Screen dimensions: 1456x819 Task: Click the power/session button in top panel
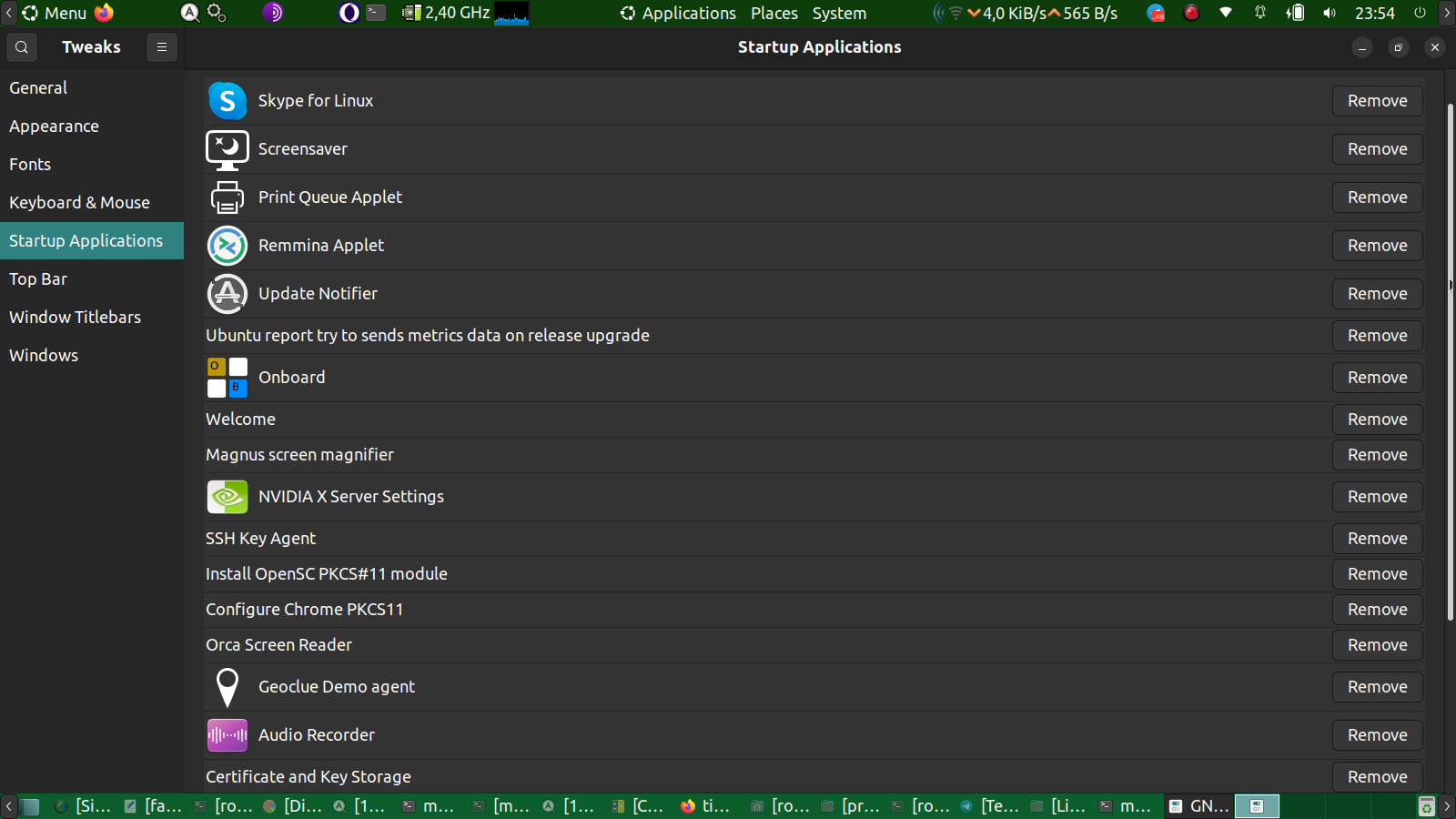point(1420,13)
